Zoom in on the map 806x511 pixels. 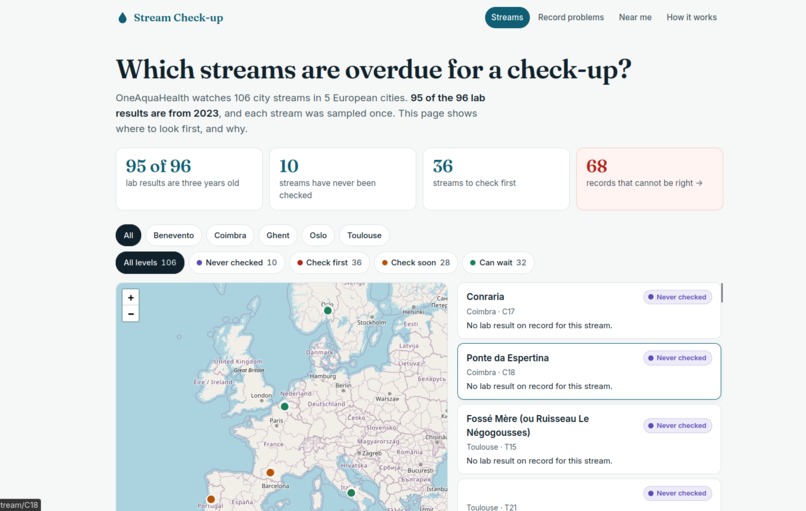131,298
